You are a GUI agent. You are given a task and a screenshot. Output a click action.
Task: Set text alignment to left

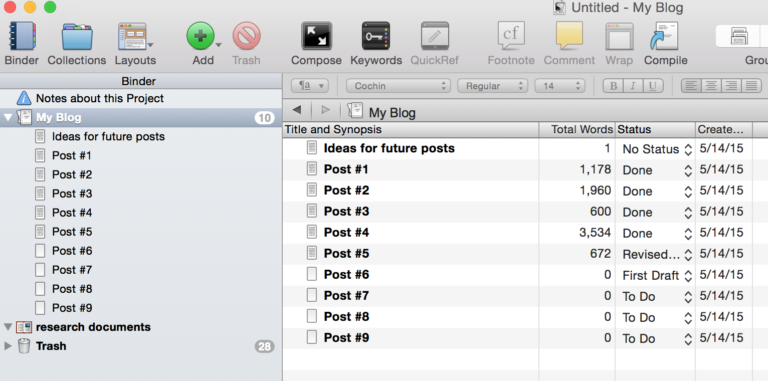691,86
